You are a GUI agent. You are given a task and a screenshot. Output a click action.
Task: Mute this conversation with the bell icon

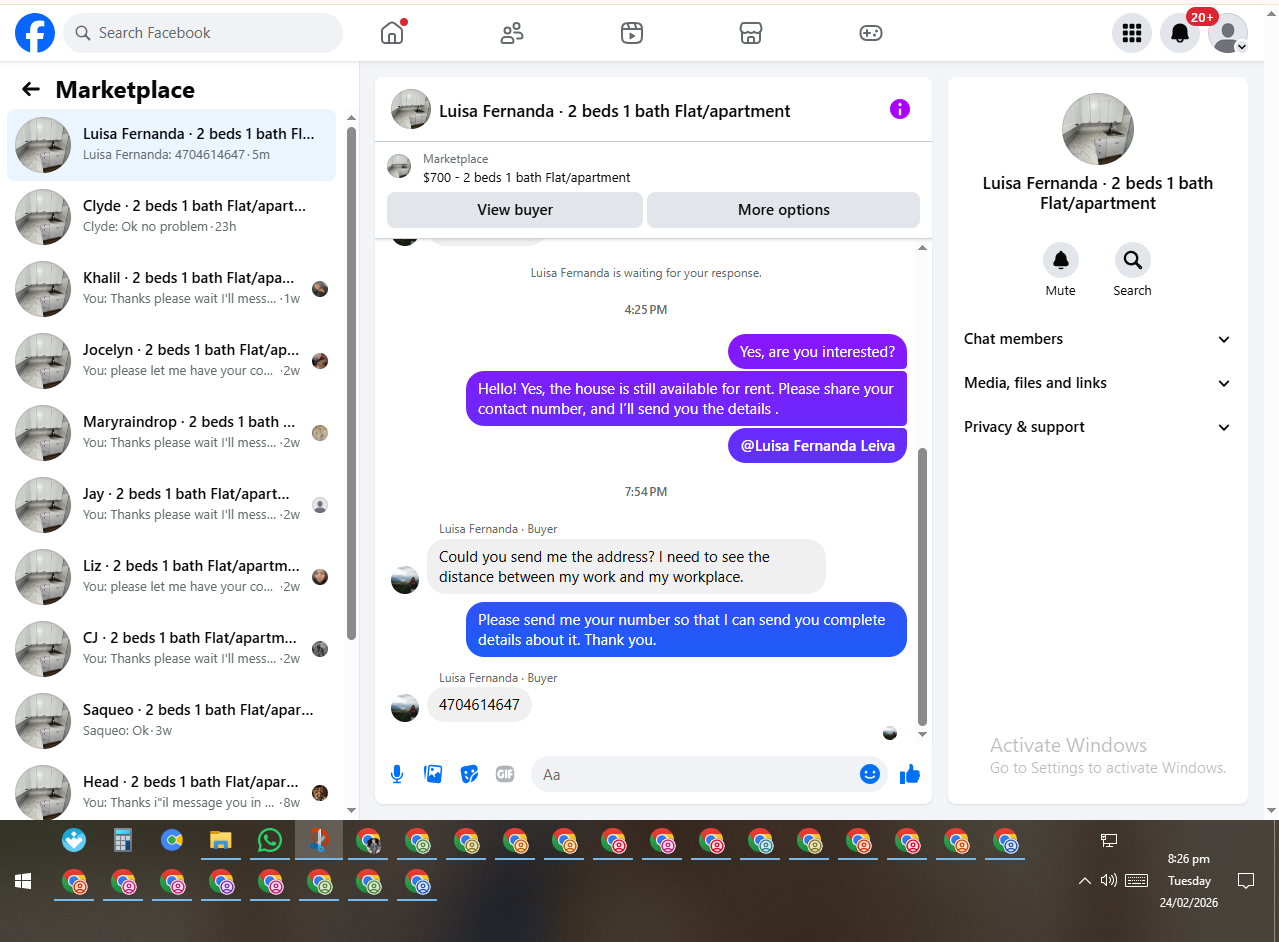point(1061,260)
